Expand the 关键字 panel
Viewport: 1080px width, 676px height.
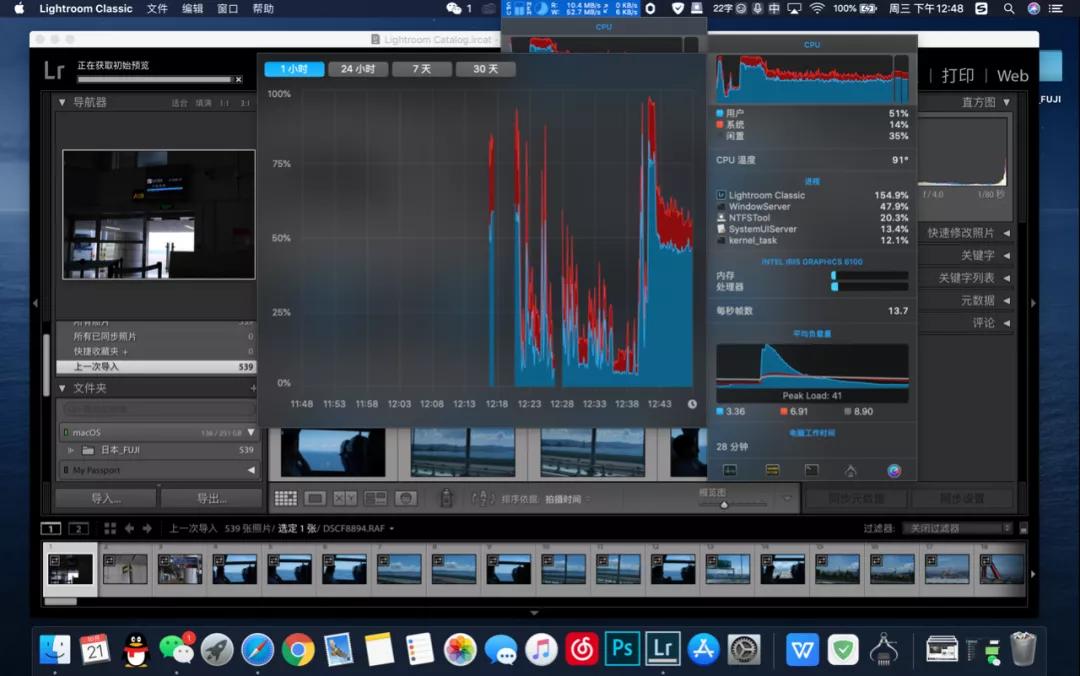pyautogui.click(x=1006, y=255)
